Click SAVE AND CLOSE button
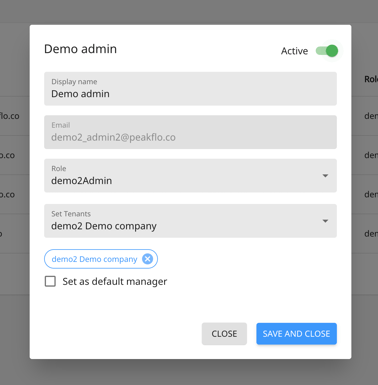This screenshot has height=385, width=378. [x=296, y=334]
